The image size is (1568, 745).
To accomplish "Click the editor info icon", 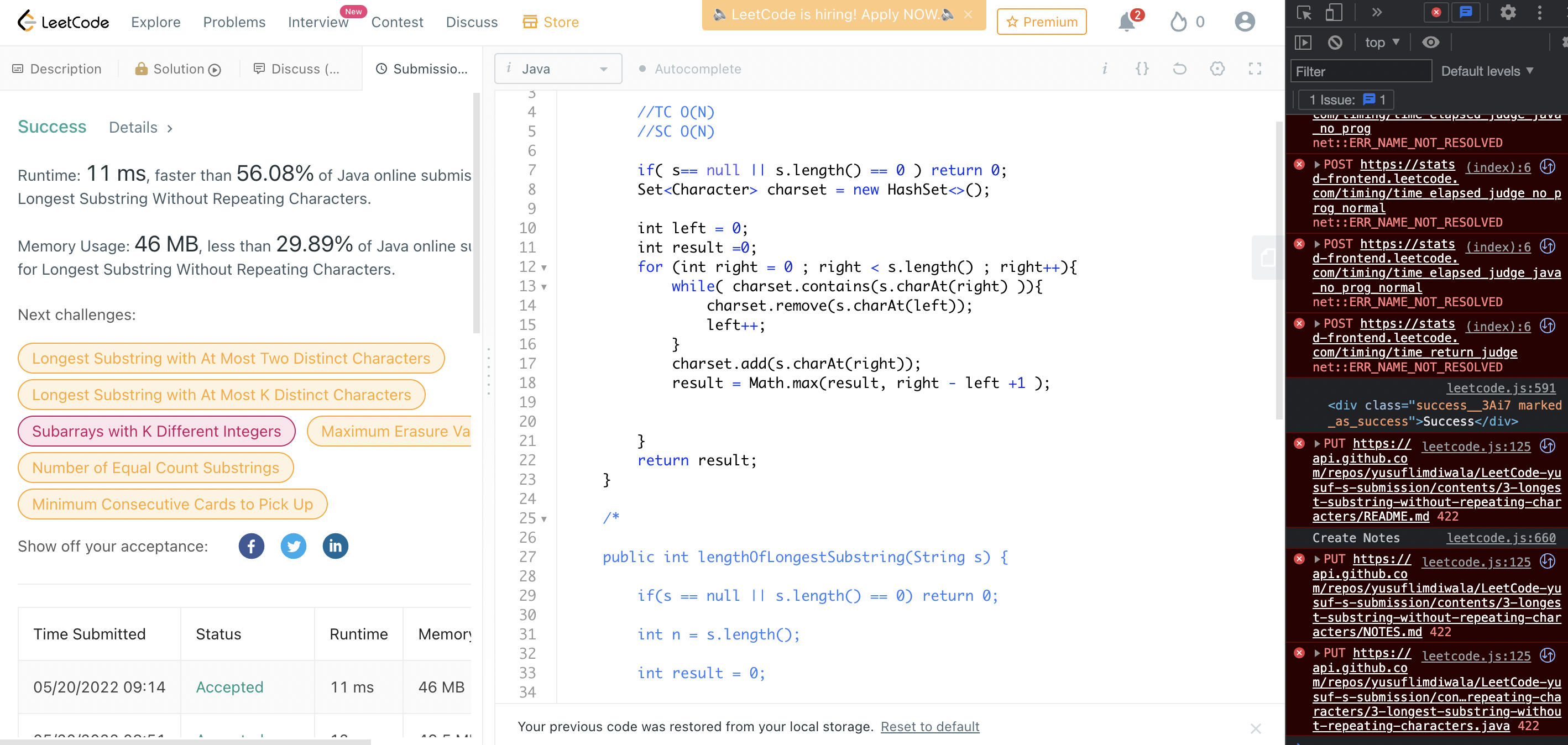I will tap(1105, 69).
